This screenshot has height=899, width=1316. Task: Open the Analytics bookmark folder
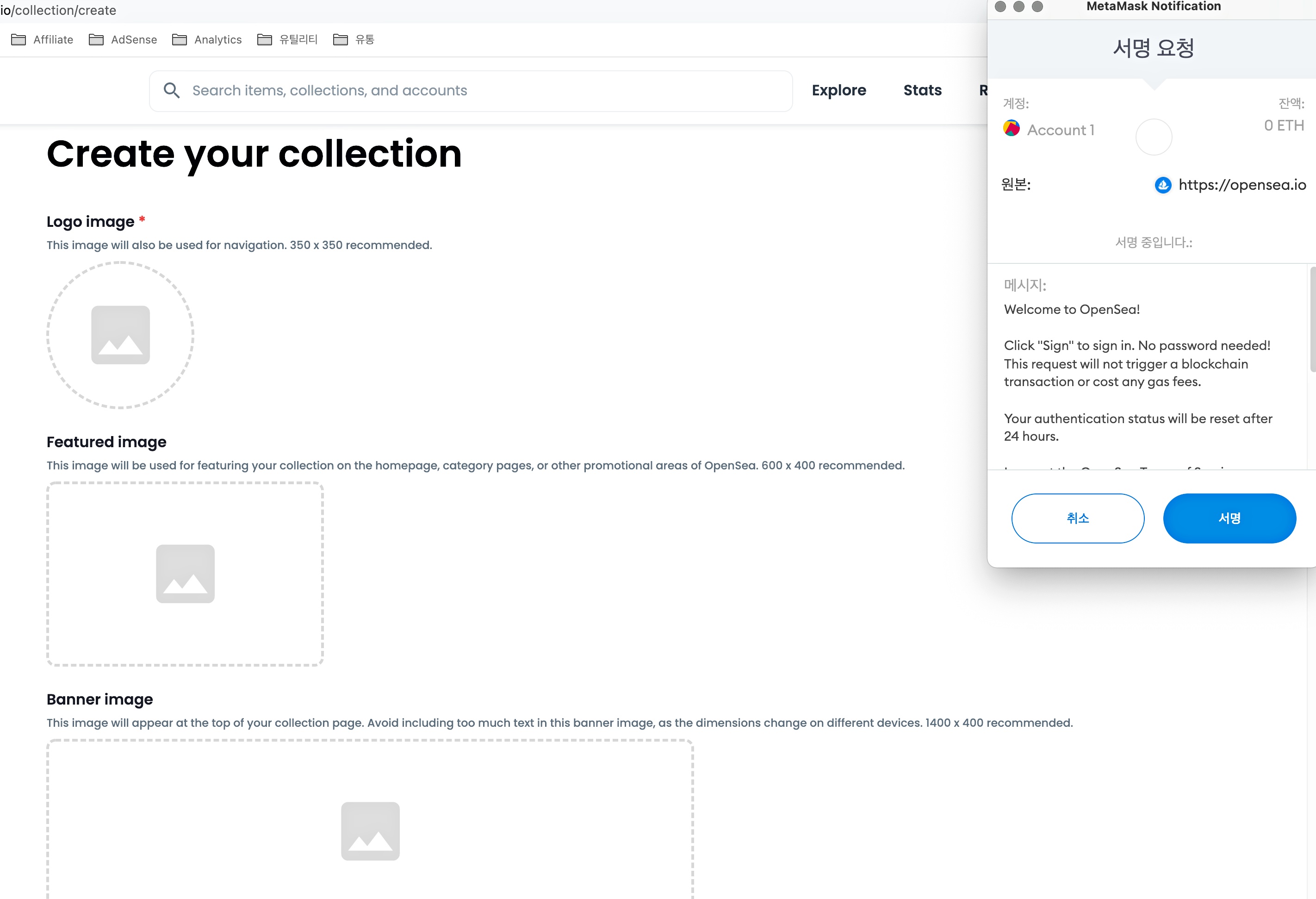[207, 40]
